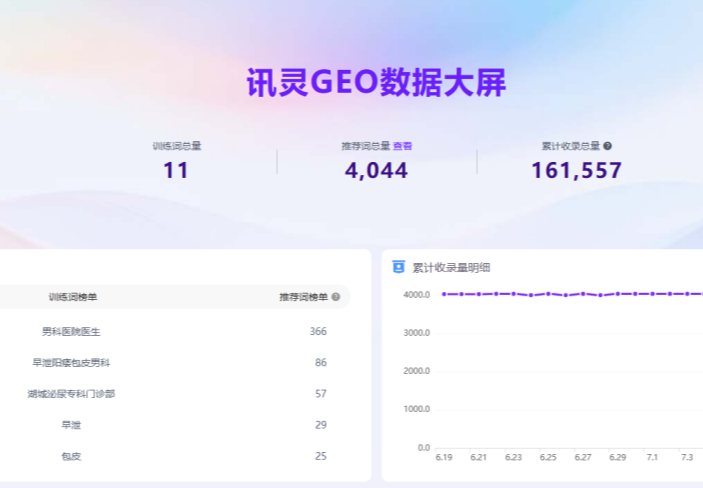Click the chart data point at 6.19
This screenshot has width=703, height=488.
coord(444,294)
